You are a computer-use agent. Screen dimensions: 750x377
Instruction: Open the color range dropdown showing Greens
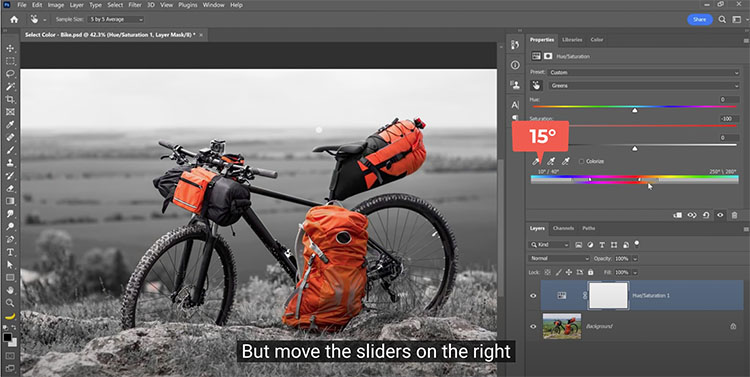[643, 86]
